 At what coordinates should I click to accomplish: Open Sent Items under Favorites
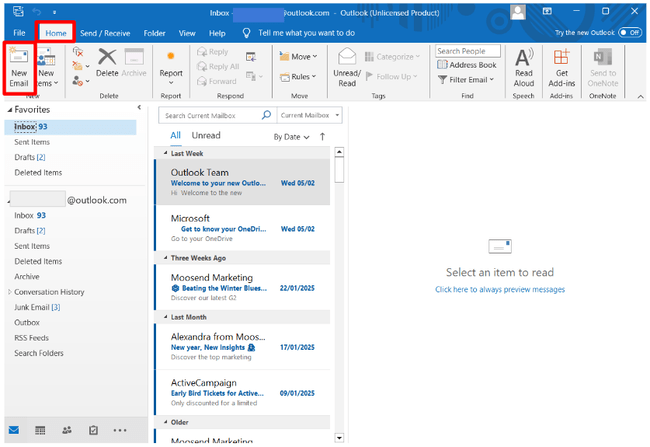(32, 142)
